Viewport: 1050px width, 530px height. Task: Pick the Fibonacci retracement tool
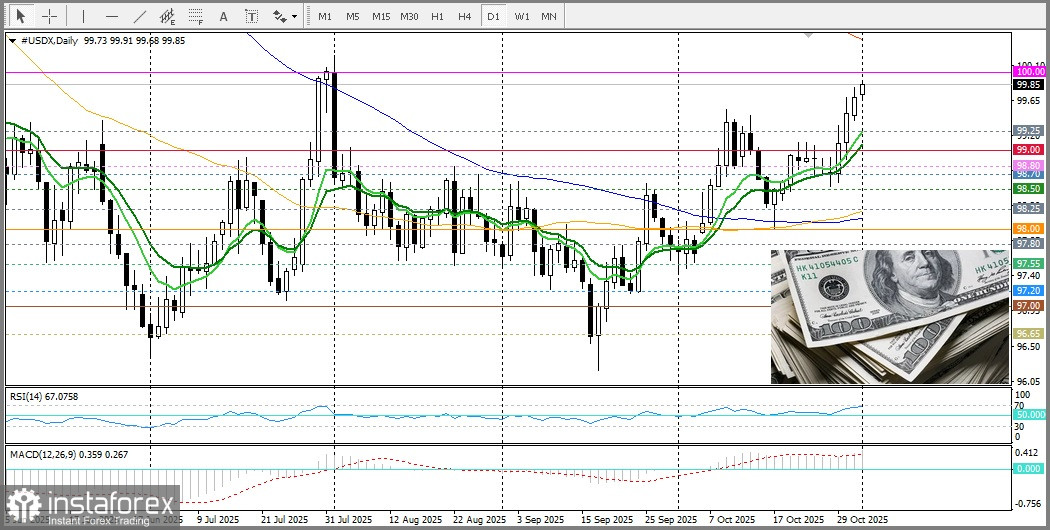coord(196,16)
